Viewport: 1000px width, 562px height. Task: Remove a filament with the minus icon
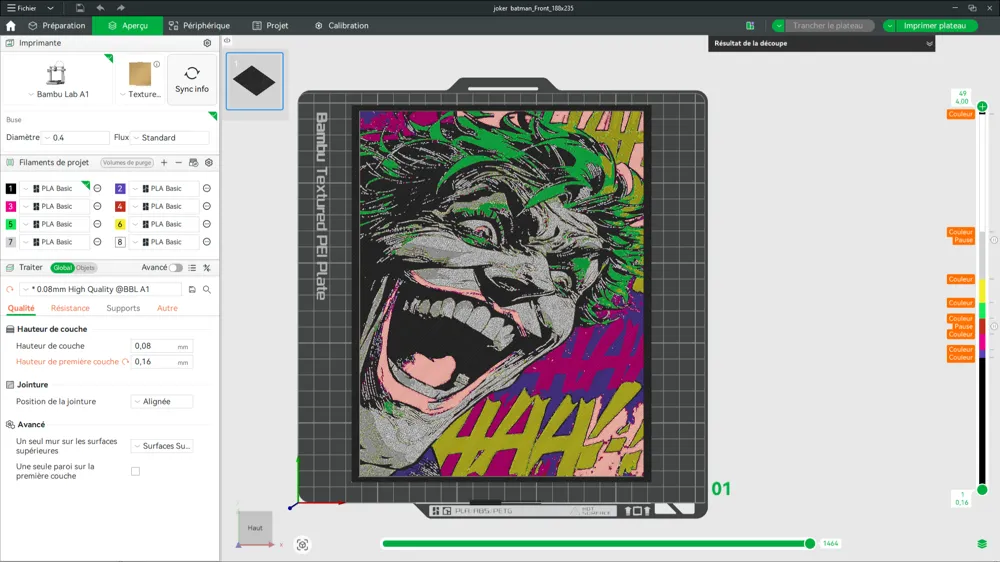pos(179,163)
